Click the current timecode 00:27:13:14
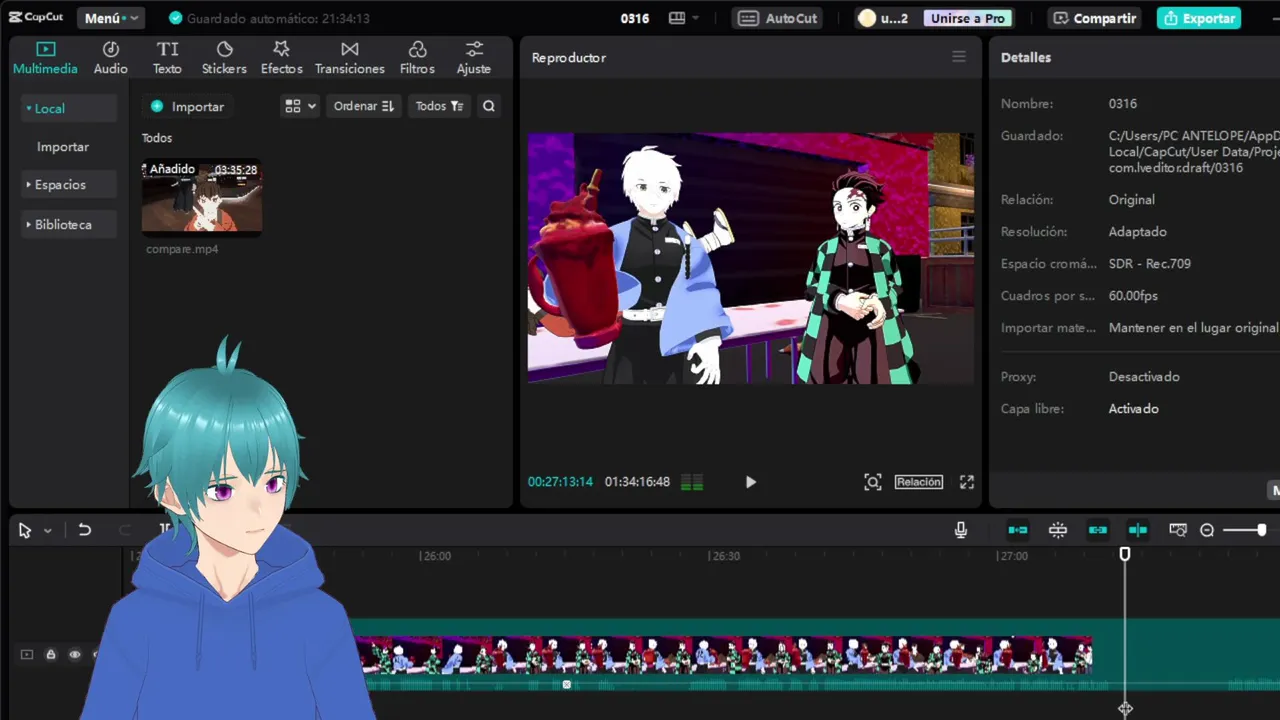 [x=560, y=482]
